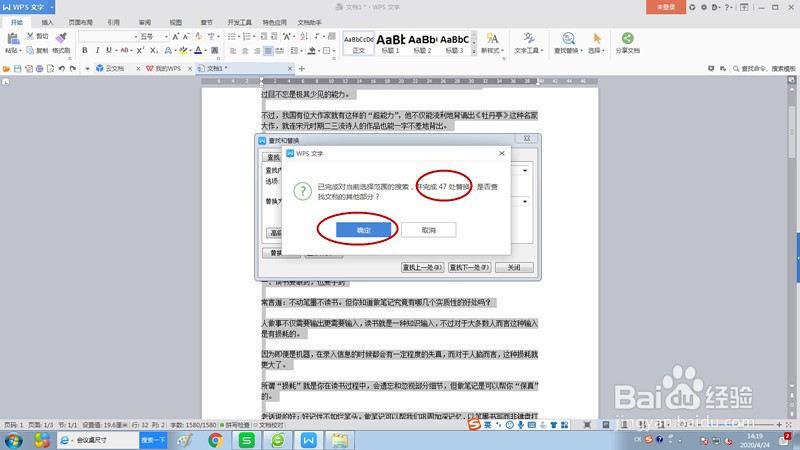Click the paste (粘贴) clipboard icon

(x=13, y=39)
